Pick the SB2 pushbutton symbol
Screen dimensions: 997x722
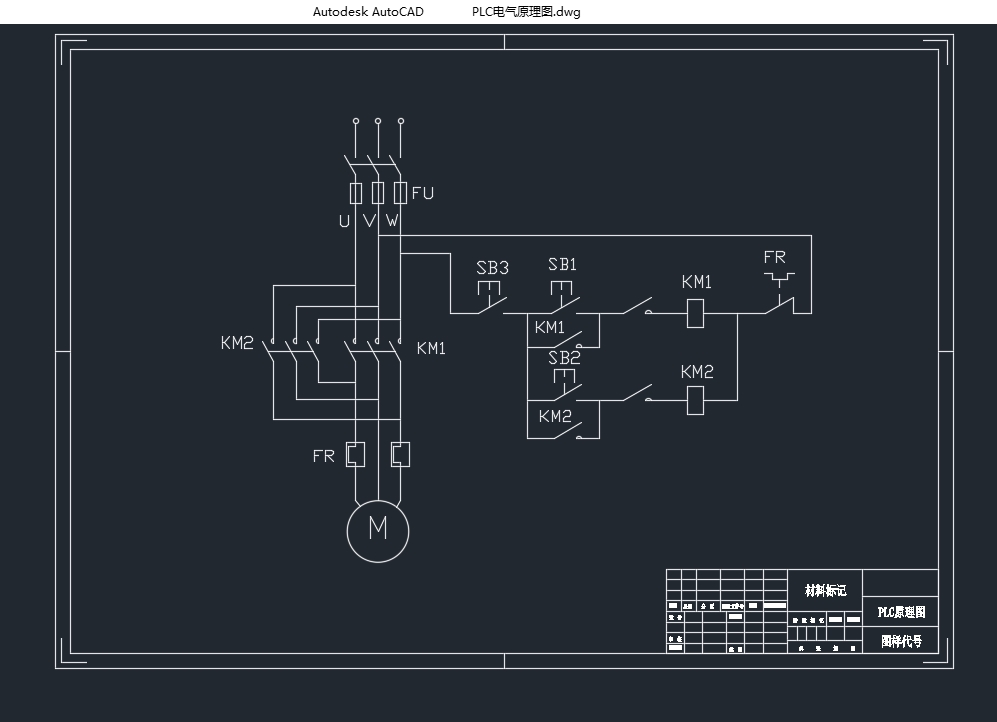click(566, 385)
